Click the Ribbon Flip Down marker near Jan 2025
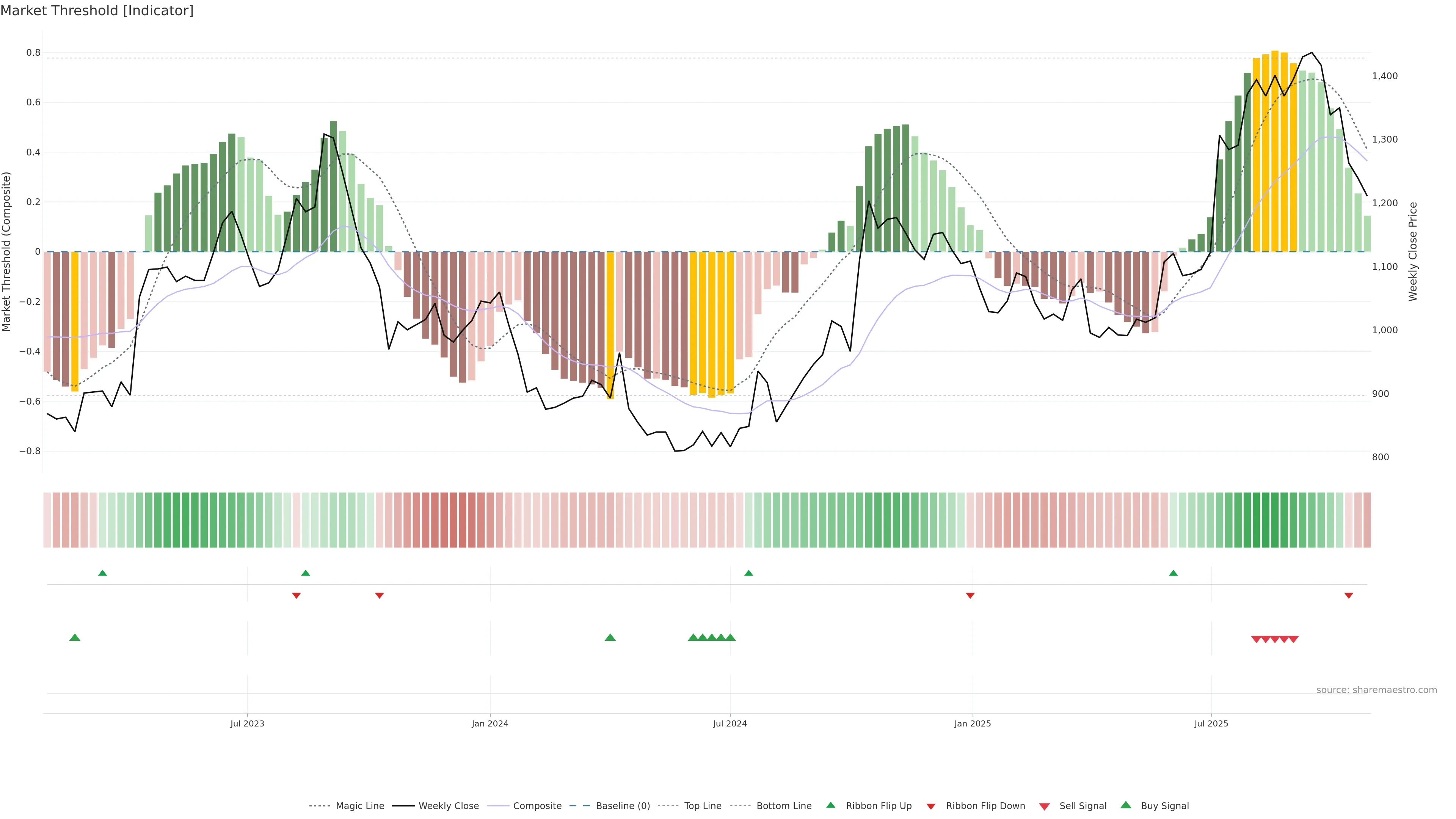 (970, 595)
